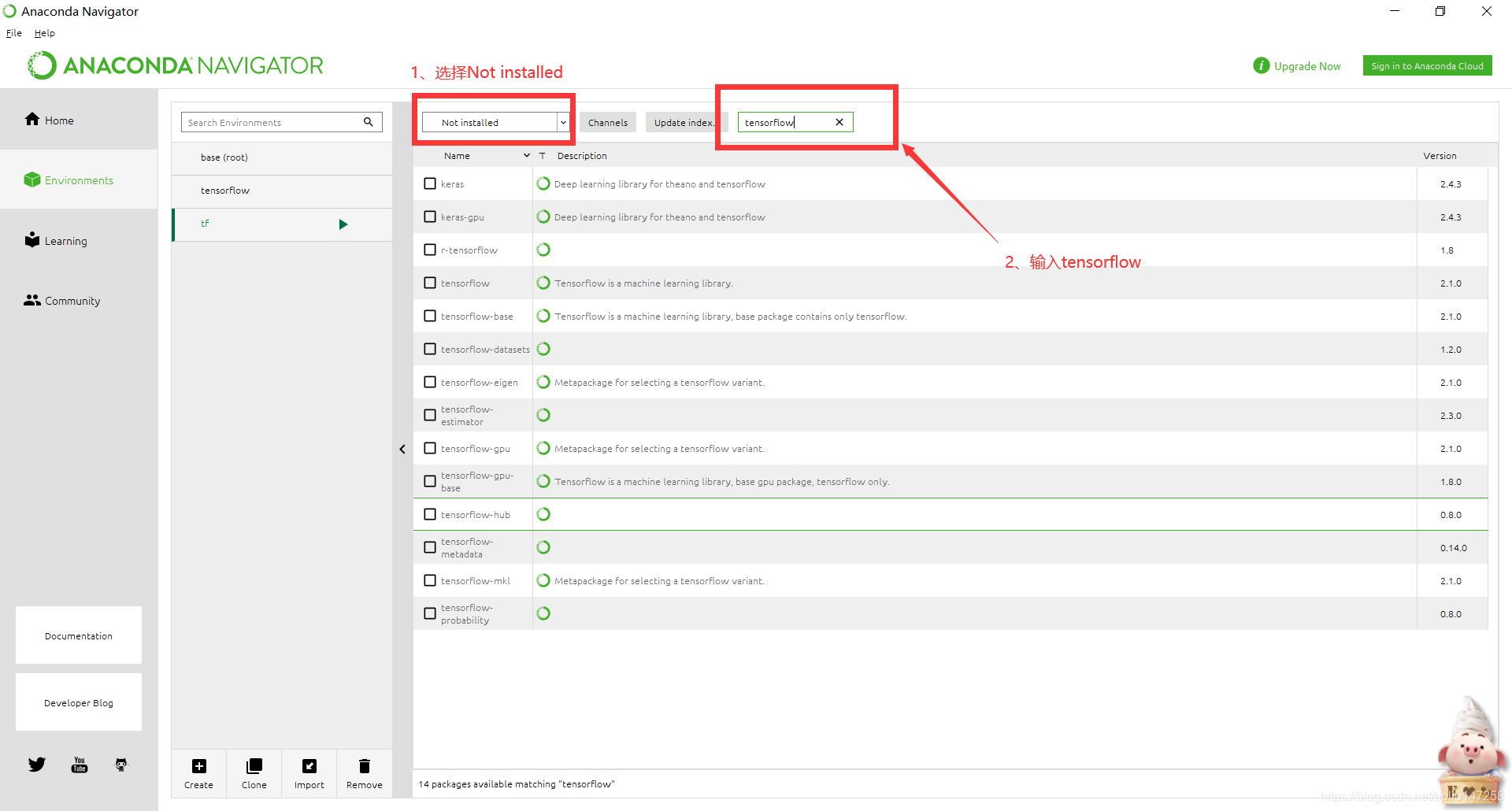Check the tensorflow-eigen package checkbox
This screenshot has width=1512, height=811.
coord(430,382)
